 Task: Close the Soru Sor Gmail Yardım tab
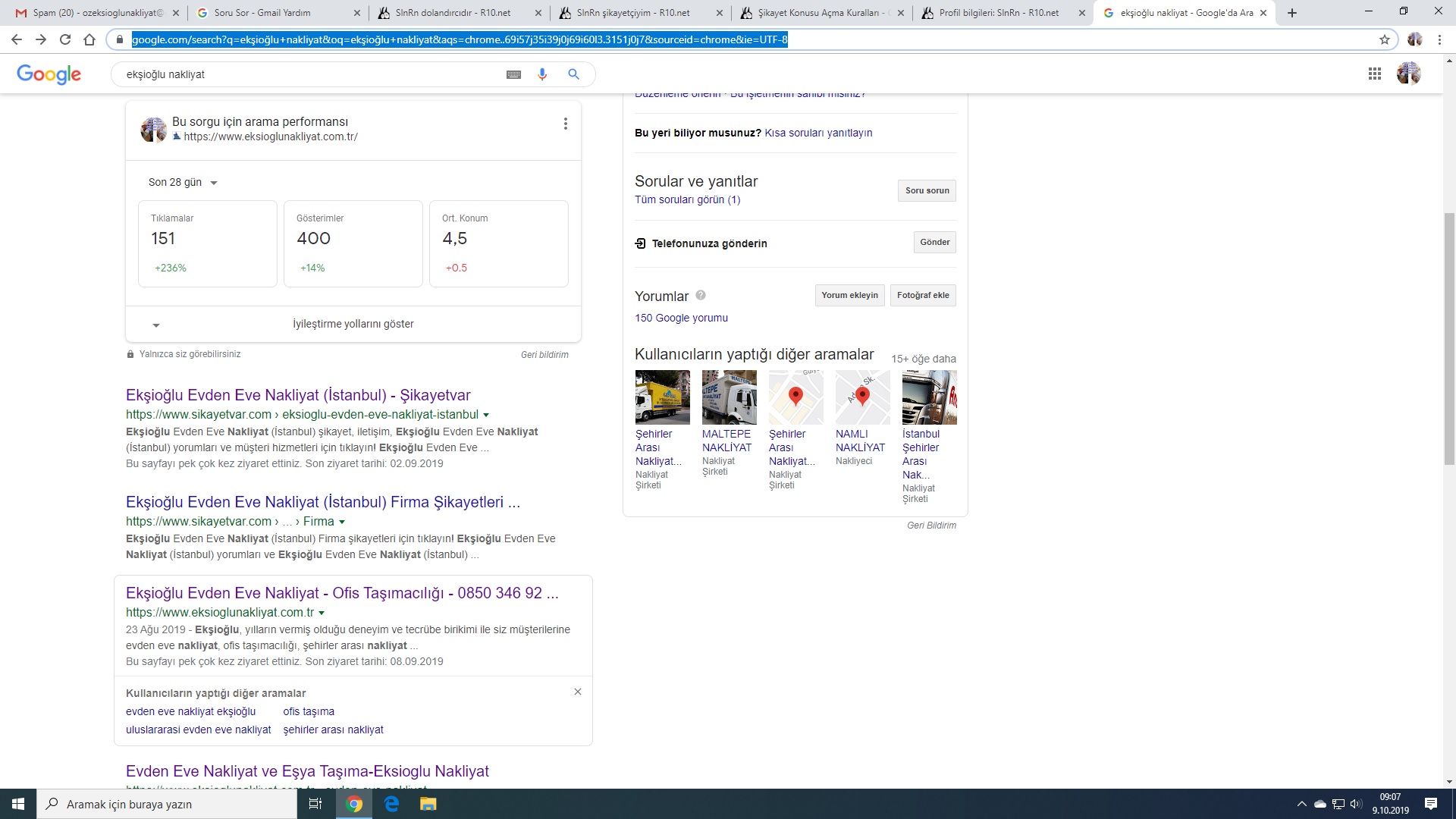(x=357, y=13)
